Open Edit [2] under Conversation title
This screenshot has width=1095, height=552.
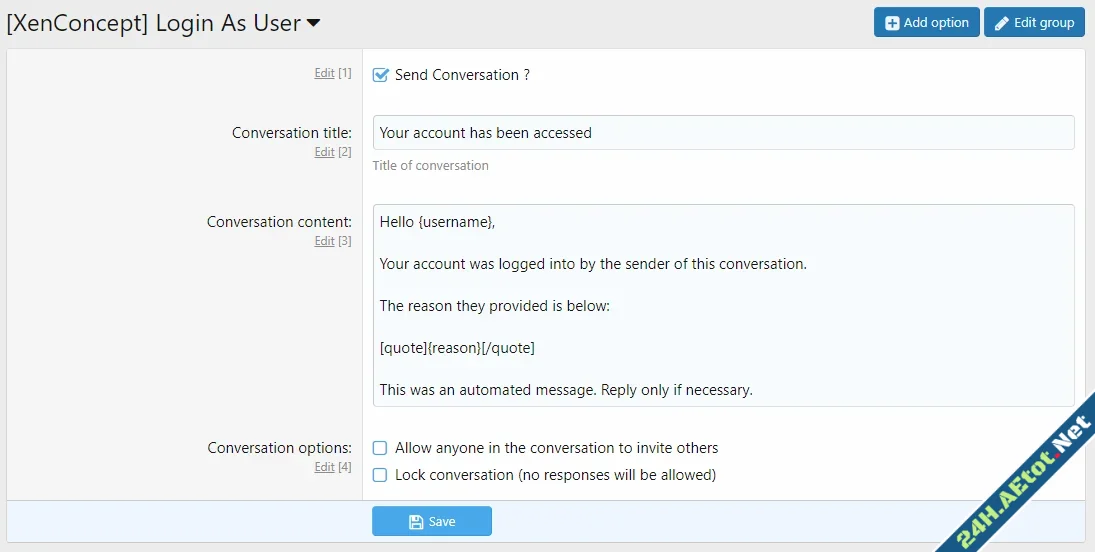(x=324, y=152)
